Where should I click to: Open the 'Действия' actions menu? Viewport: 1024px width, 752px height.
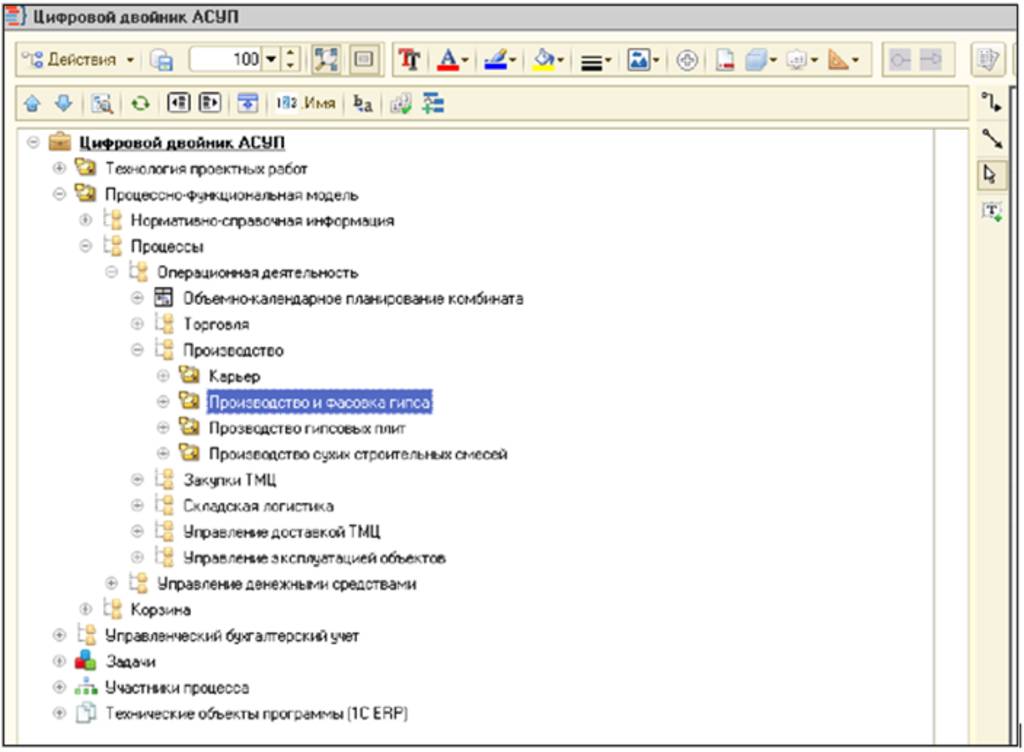click(x=80, y=60)
